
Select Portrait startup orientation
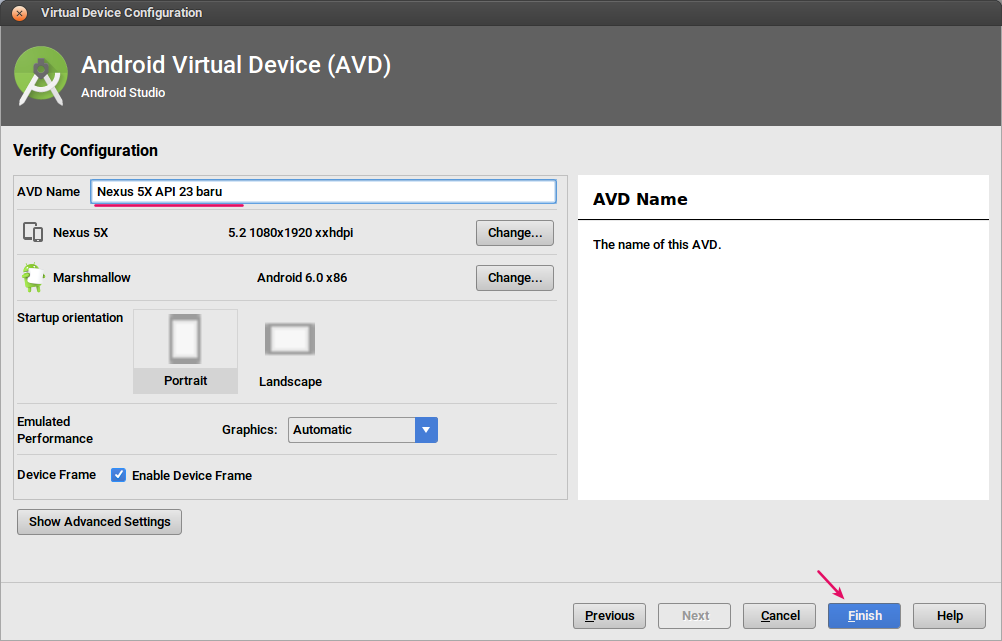click(x=185, y=350)
